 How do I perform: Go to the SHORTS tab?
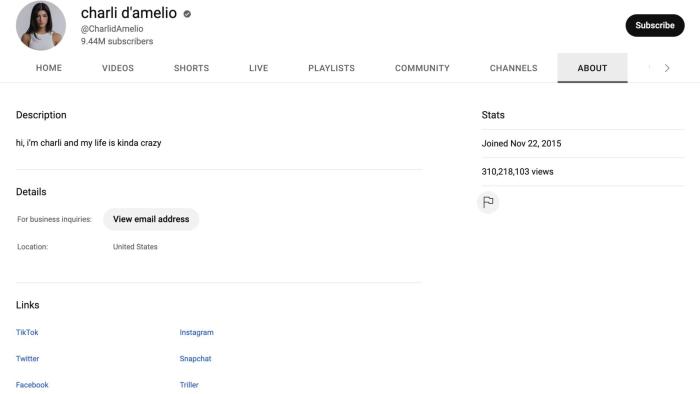(191, 68)
